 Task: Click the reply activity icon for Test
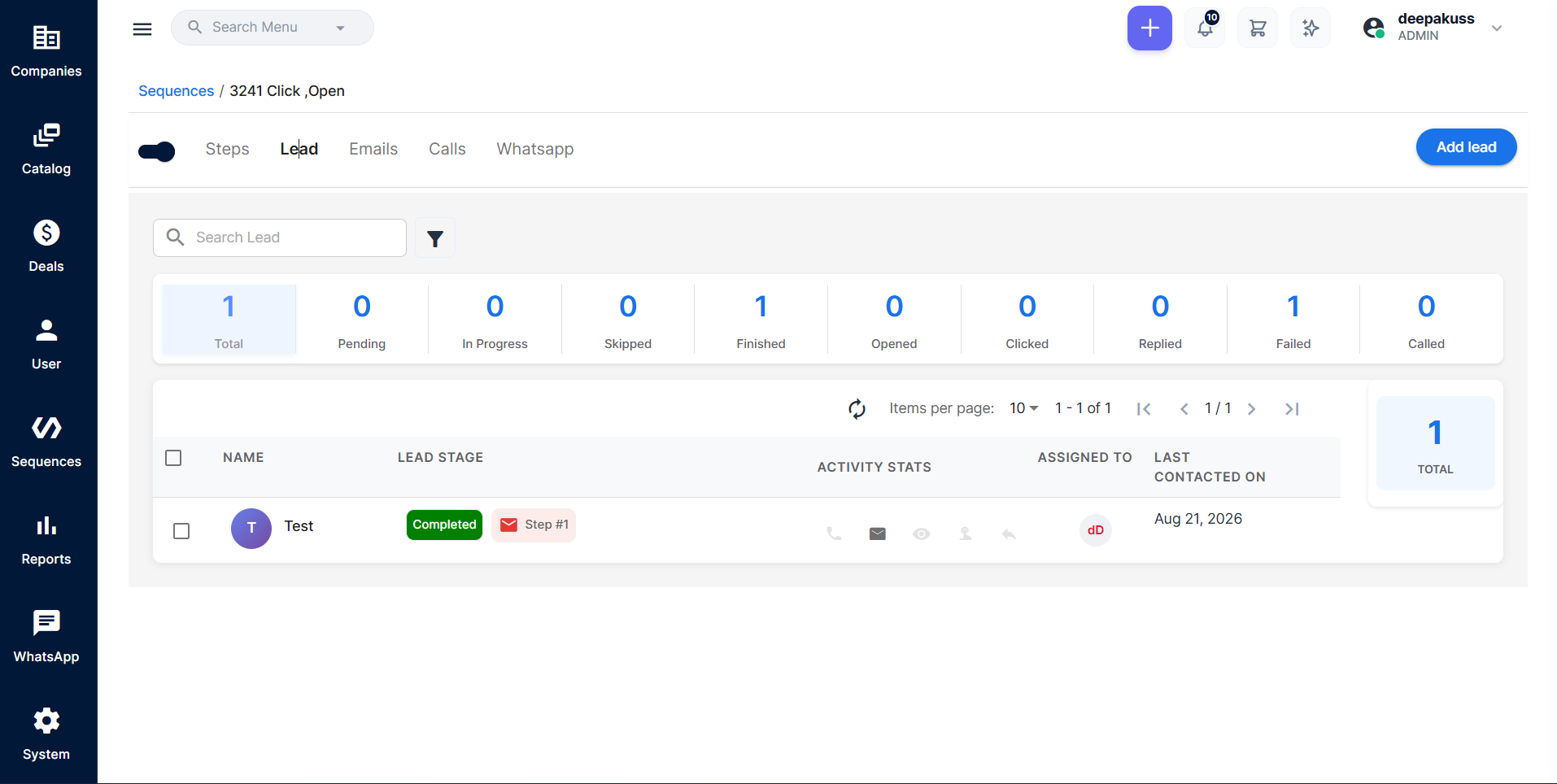(1009, 534)
